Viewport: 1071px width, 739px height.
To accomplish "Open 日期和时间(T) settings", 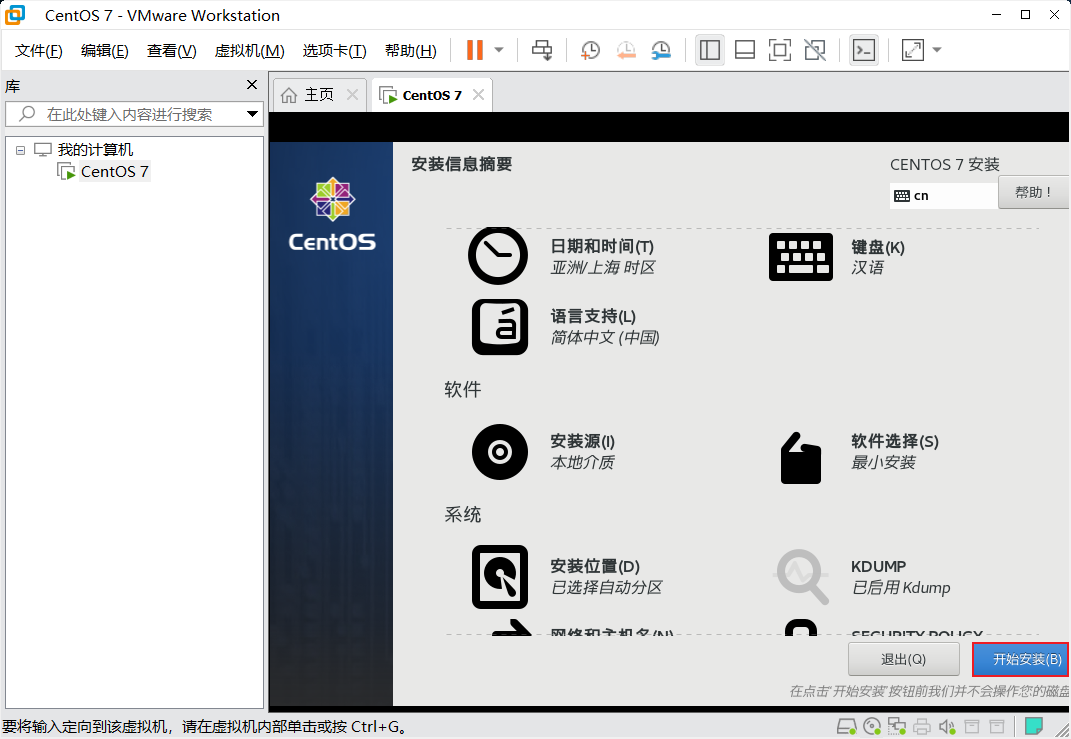I will point(602,247).
